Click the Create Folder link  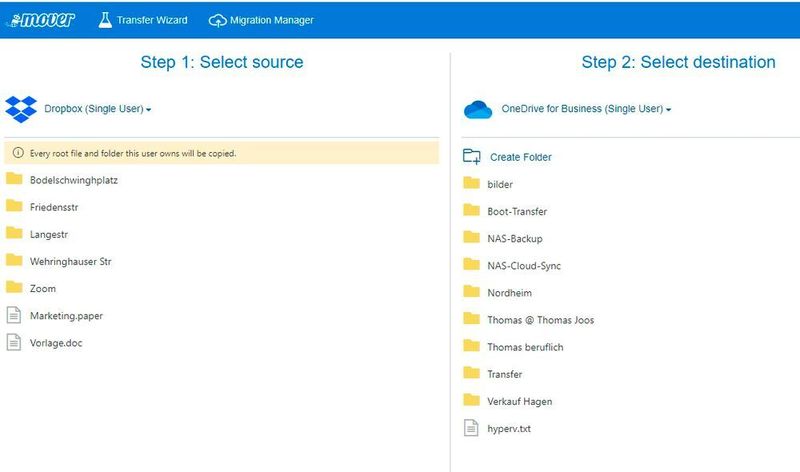[521, 157]
